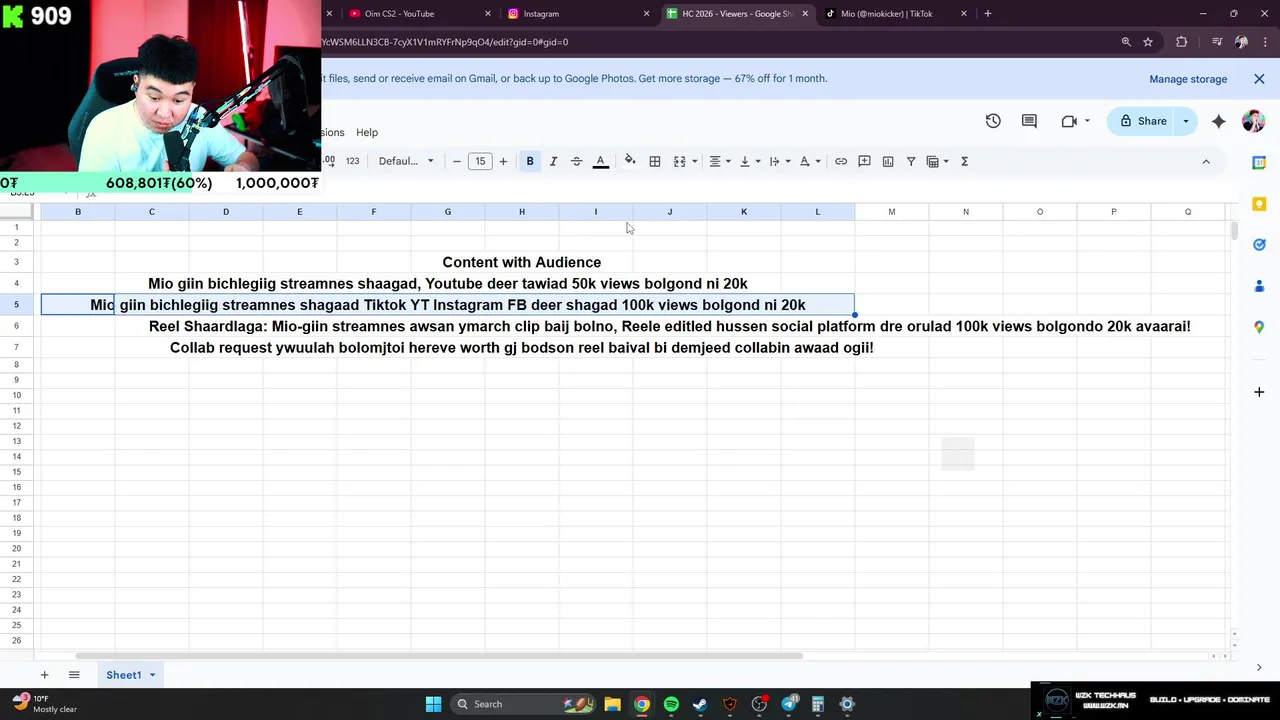Dismiss the storage promotion banner

pyautogui.click(x=1259, y=79)
